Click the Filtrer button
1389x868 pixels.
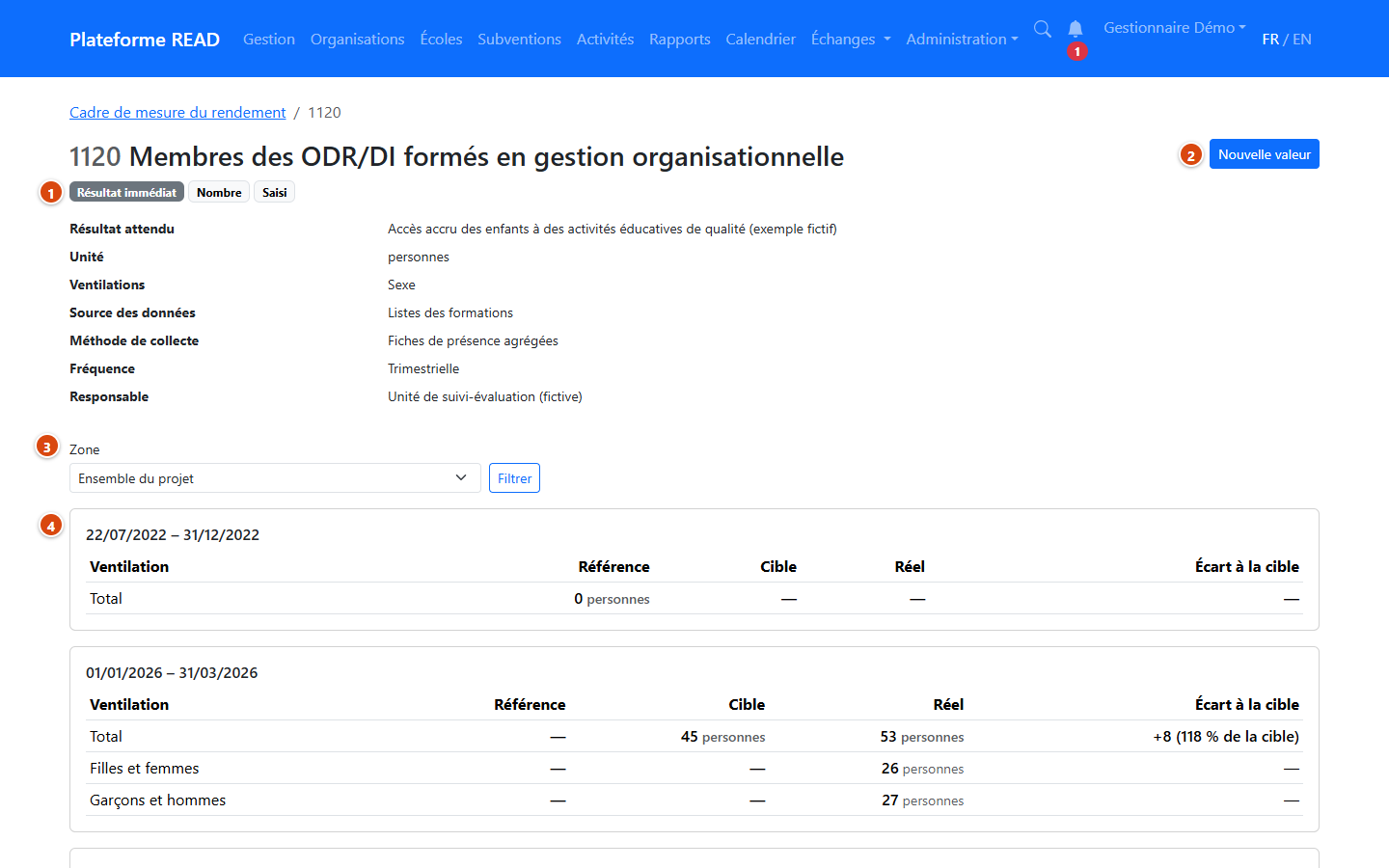(514, 478)
